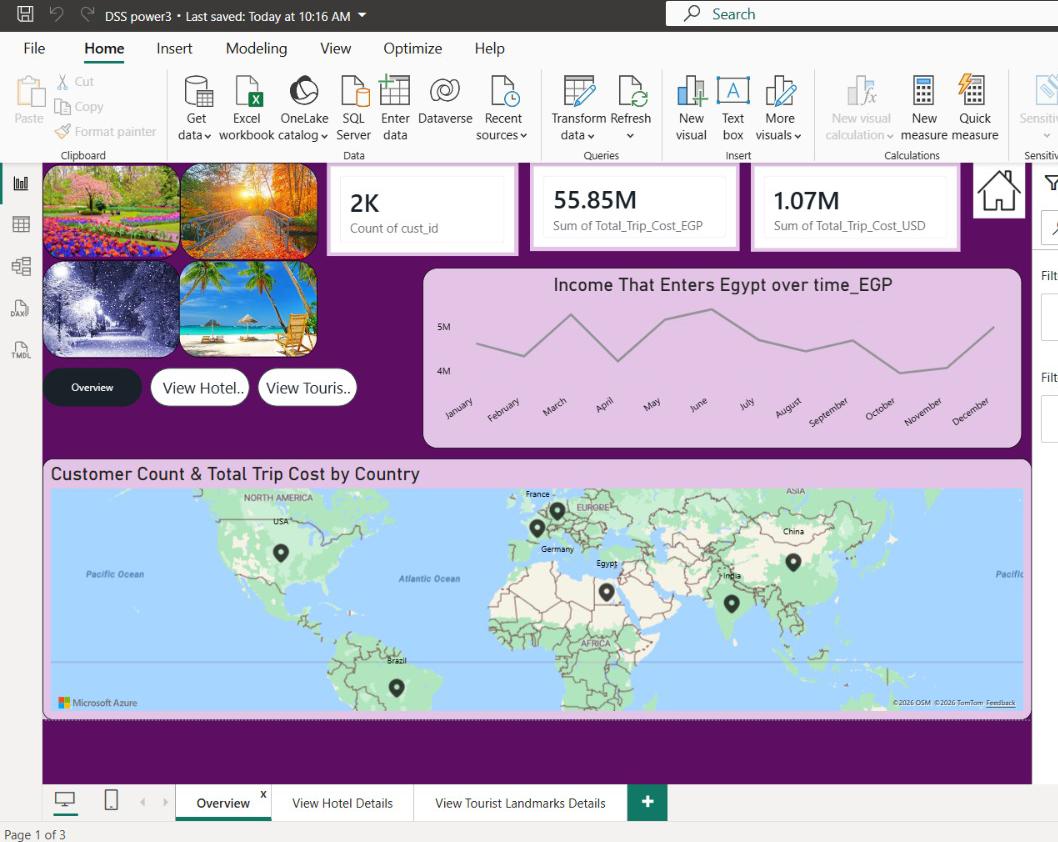Expand the Get data dropdown arrow
The height and width of the screenshot is (842, 1058).
(207, 136)
